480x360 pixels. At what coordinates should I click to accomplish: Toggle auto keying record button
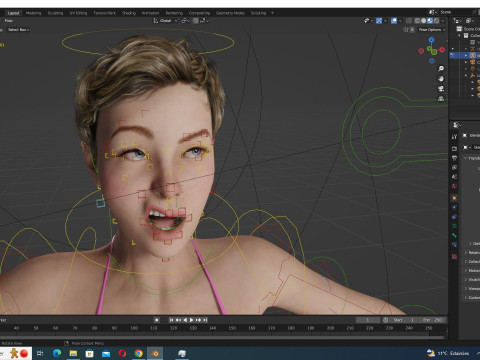click(x=156, y=320)
